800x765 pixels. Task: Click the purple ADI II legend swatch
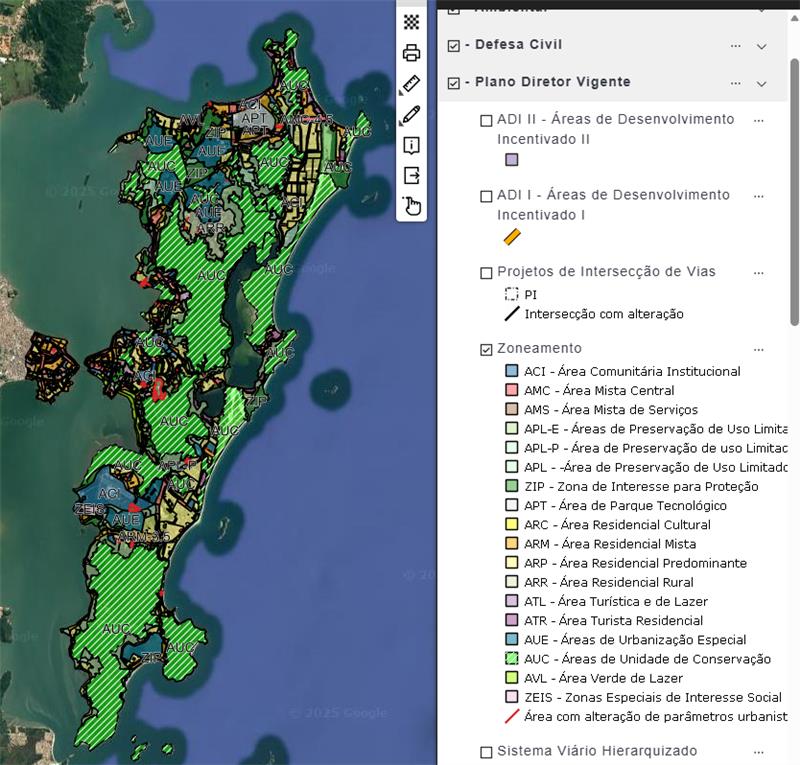pyautogui.click(x=512, y=160)
